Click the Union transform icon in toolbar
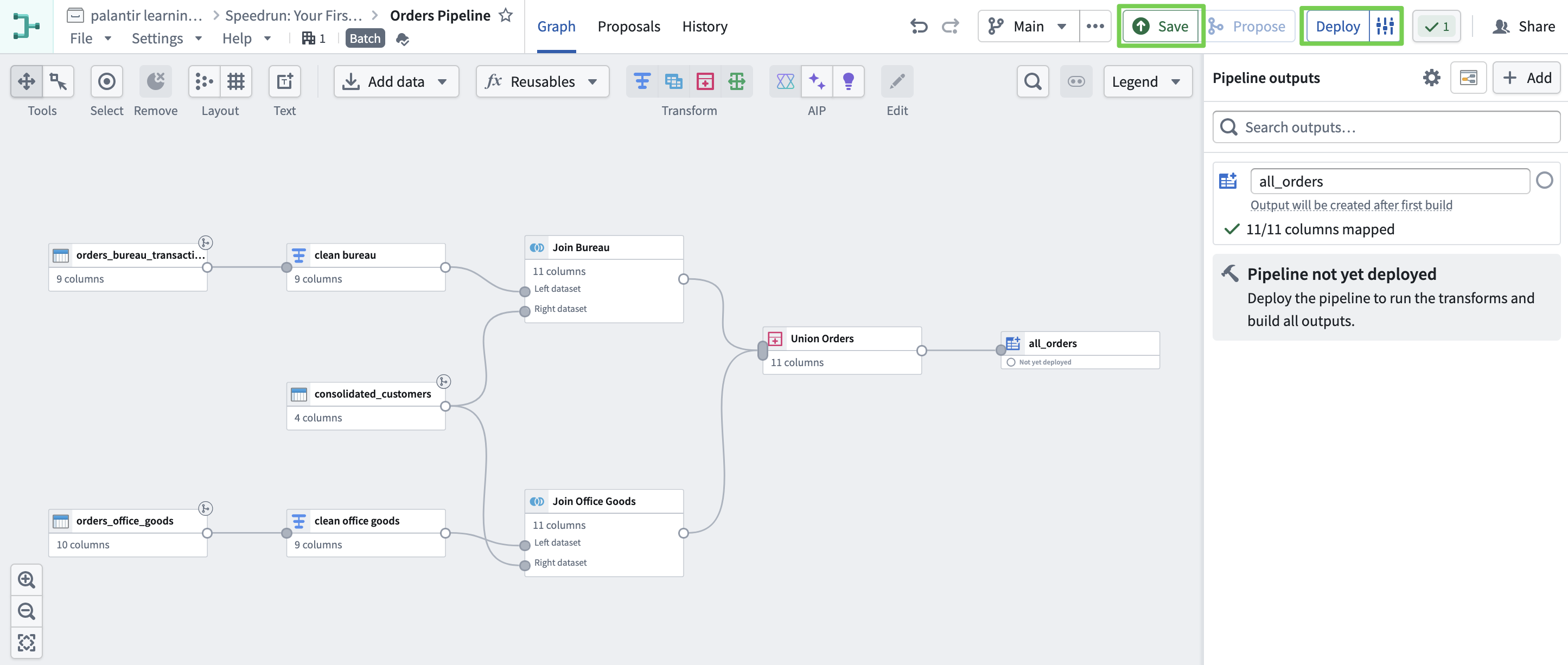 point(705,81)
